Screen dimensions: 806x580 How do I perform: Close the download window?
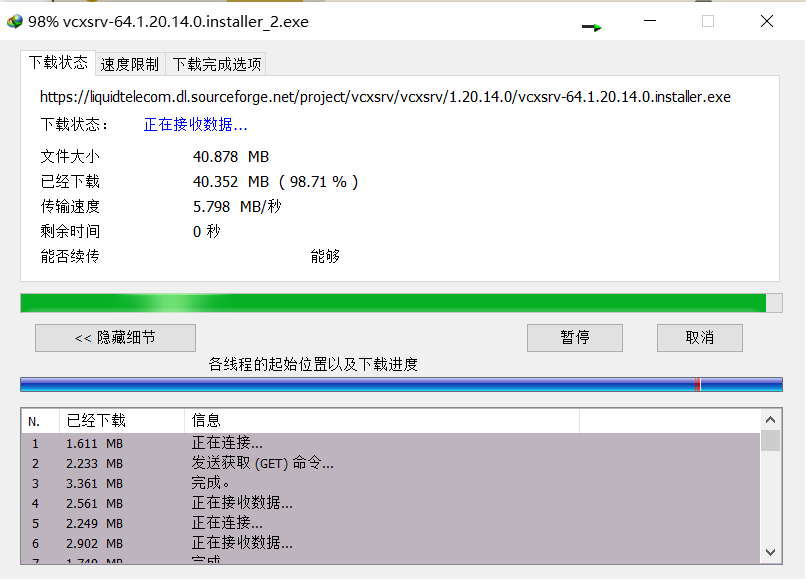(767, 21)
